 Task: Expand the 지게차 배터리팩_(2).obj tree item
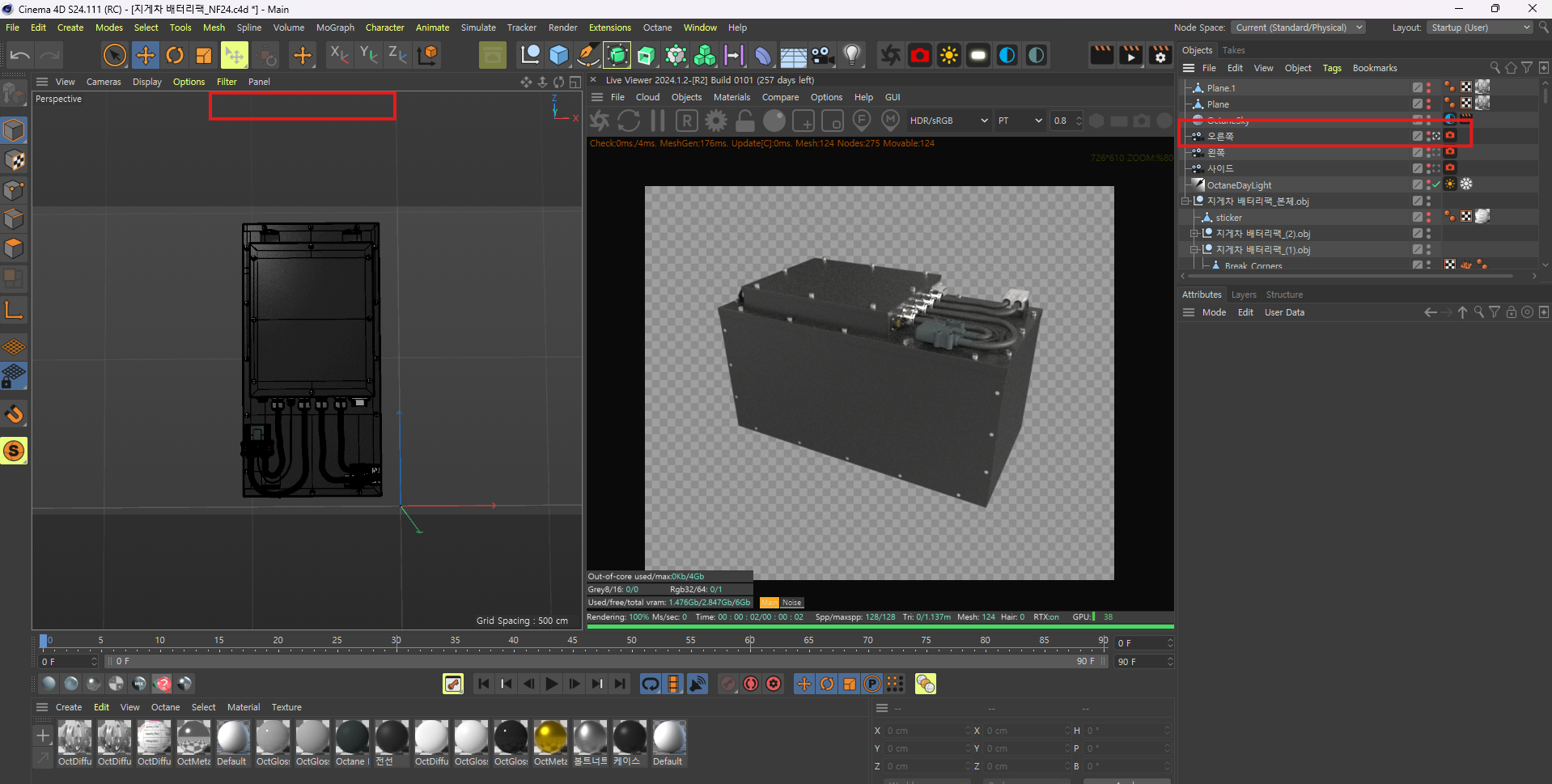point(1194,234)
